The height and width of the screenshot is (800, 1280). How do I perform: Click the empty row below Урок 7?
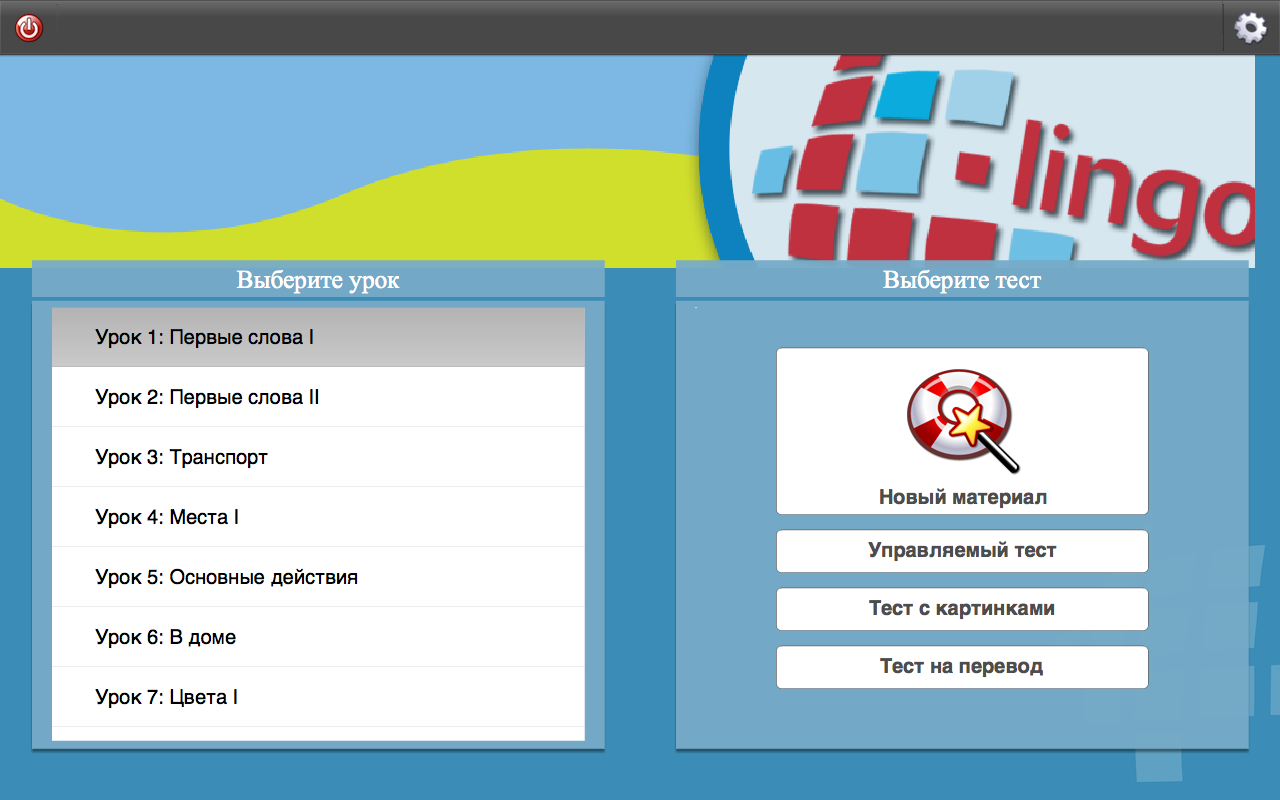(x=318, y=734)
